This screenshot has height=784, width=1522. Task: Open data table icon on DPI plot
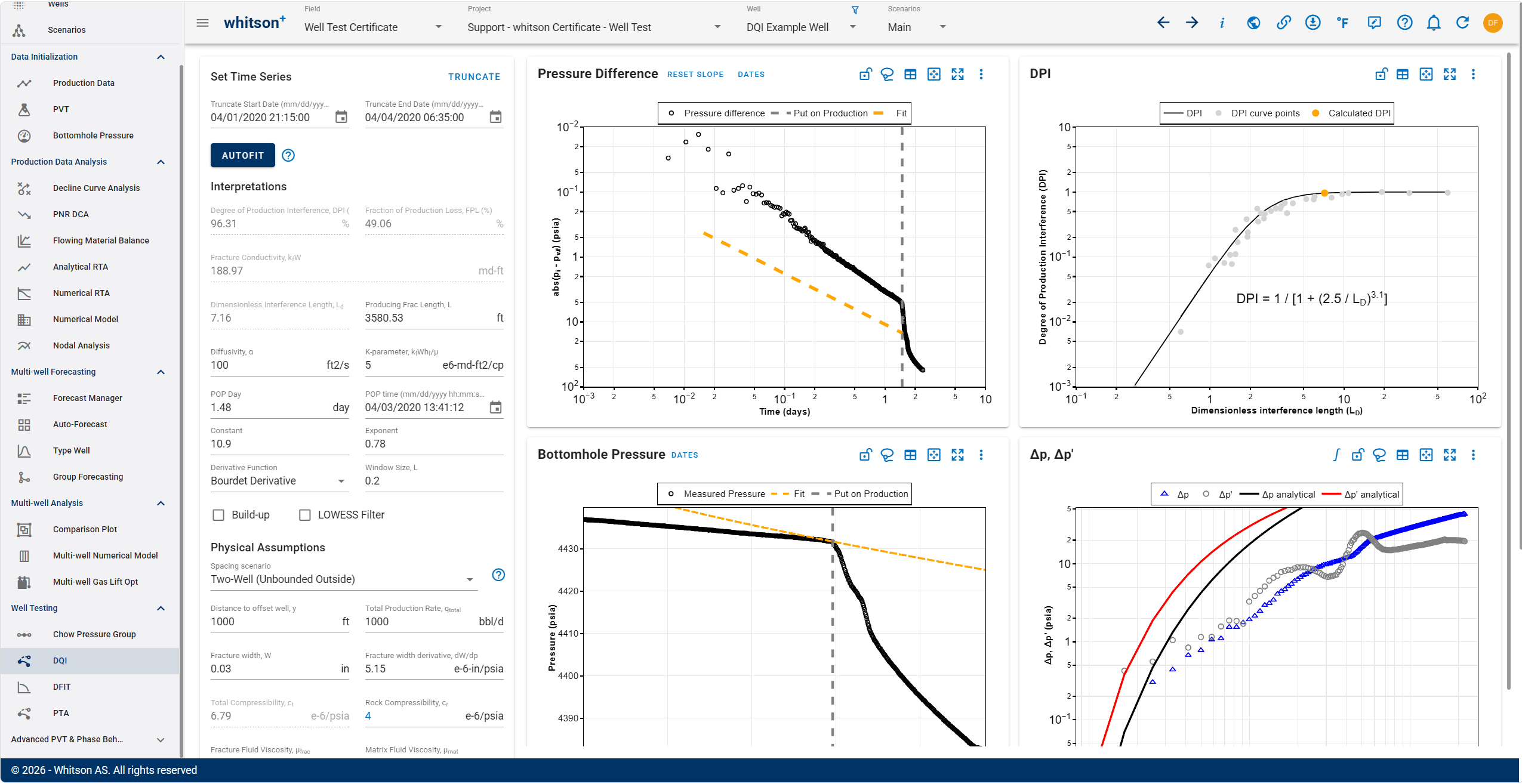pyautogui.click(x=1403, y=75)
